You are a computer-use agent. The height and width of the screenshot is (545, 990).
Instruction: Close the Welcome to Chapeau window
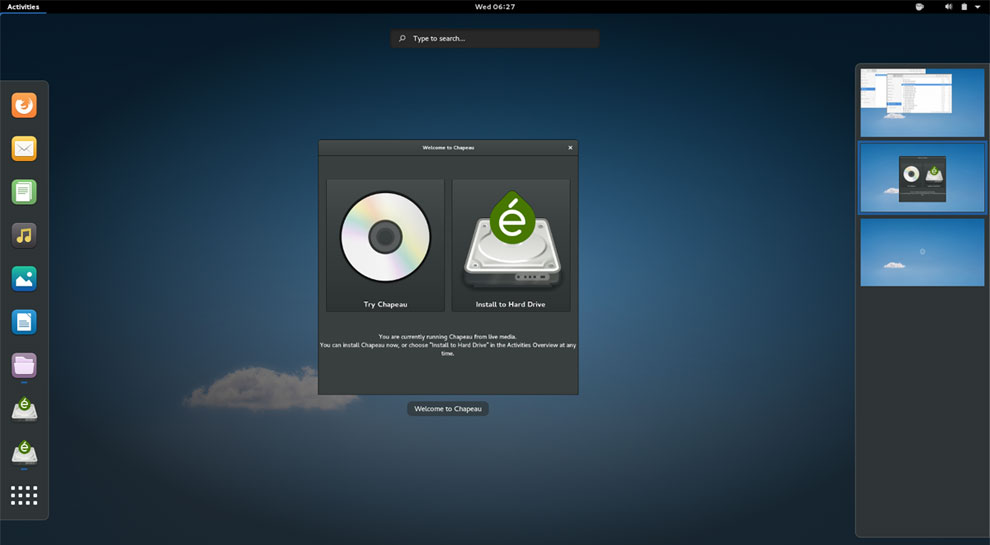[570, 148]
